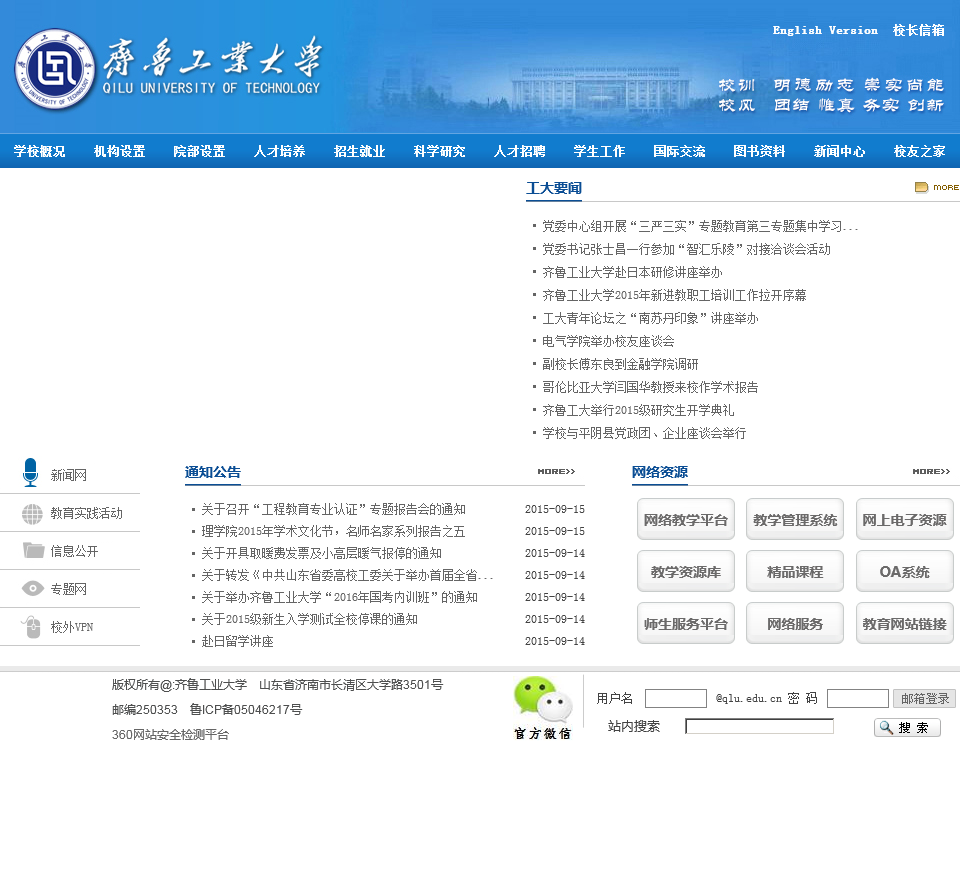The height and width of the screenshot is (873, 960).
Task: Click the mouse icon beside 校外VPN
Action: pyautogui.click(x=31, y=626)
